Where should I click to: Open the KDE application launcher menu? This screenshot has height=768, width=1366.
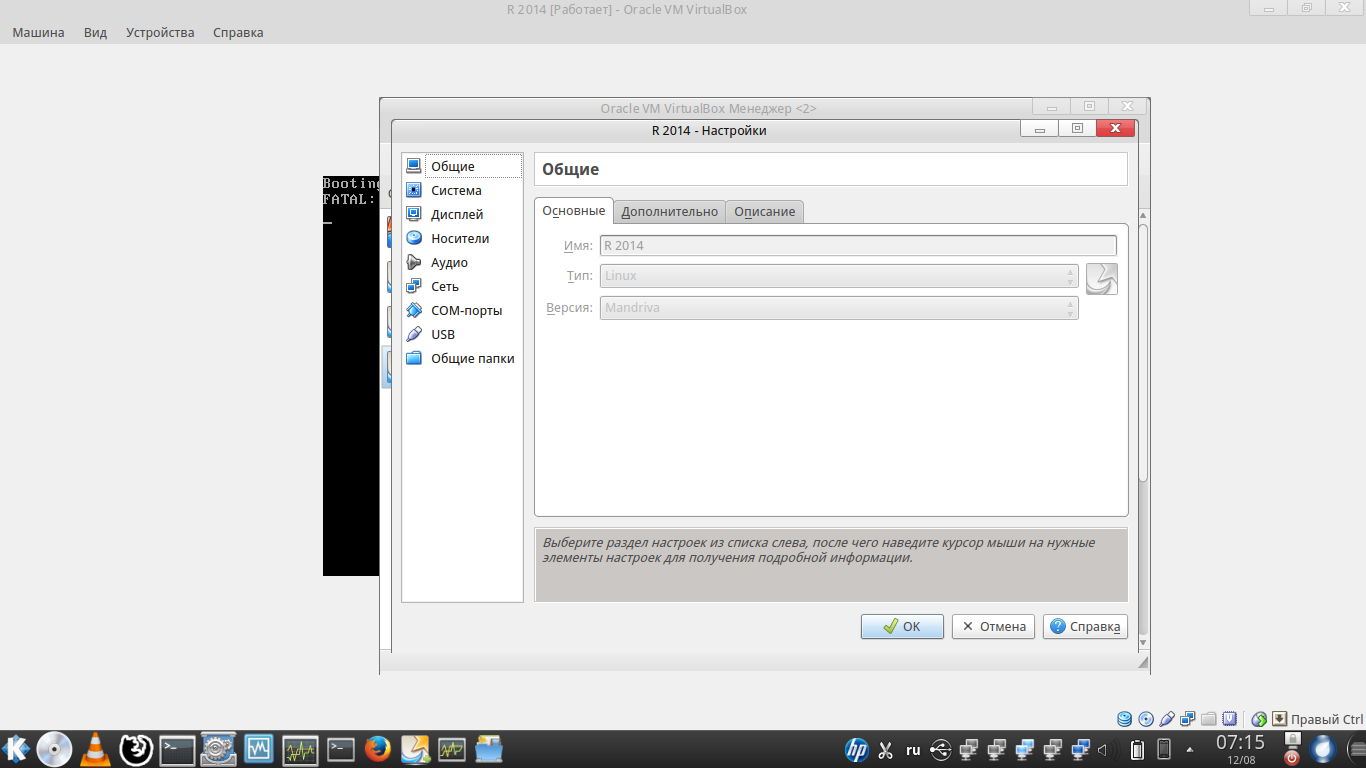coord(16,749)
